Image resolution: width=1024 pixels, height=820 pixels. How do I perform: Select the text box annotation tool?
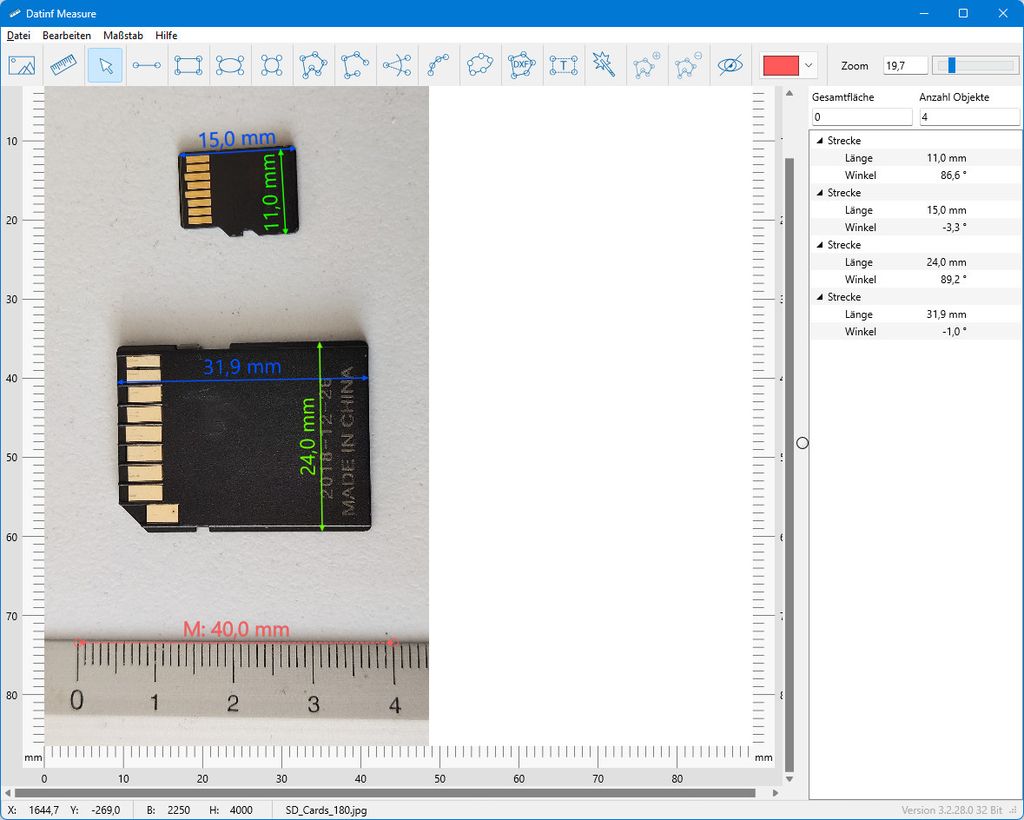[x=564, y=65]
